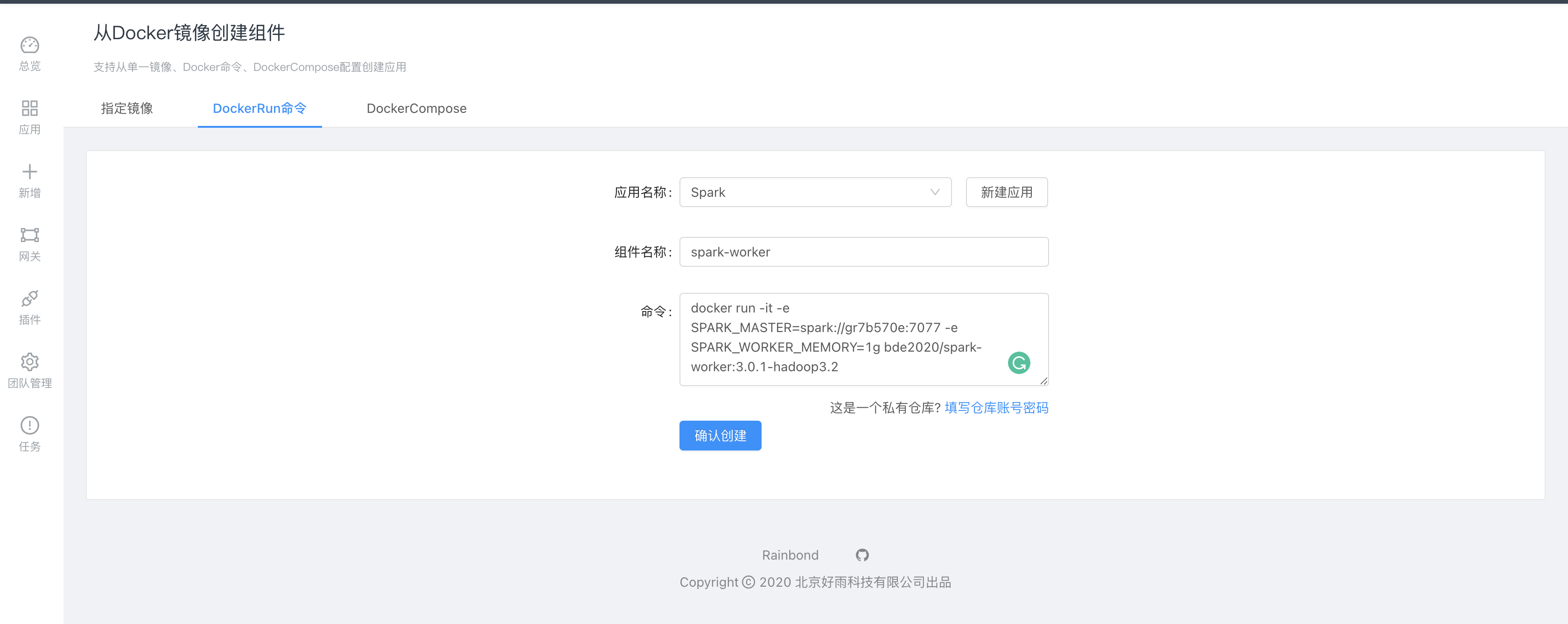Switch to the 指定镜像 tab

(x=126, y=108)
